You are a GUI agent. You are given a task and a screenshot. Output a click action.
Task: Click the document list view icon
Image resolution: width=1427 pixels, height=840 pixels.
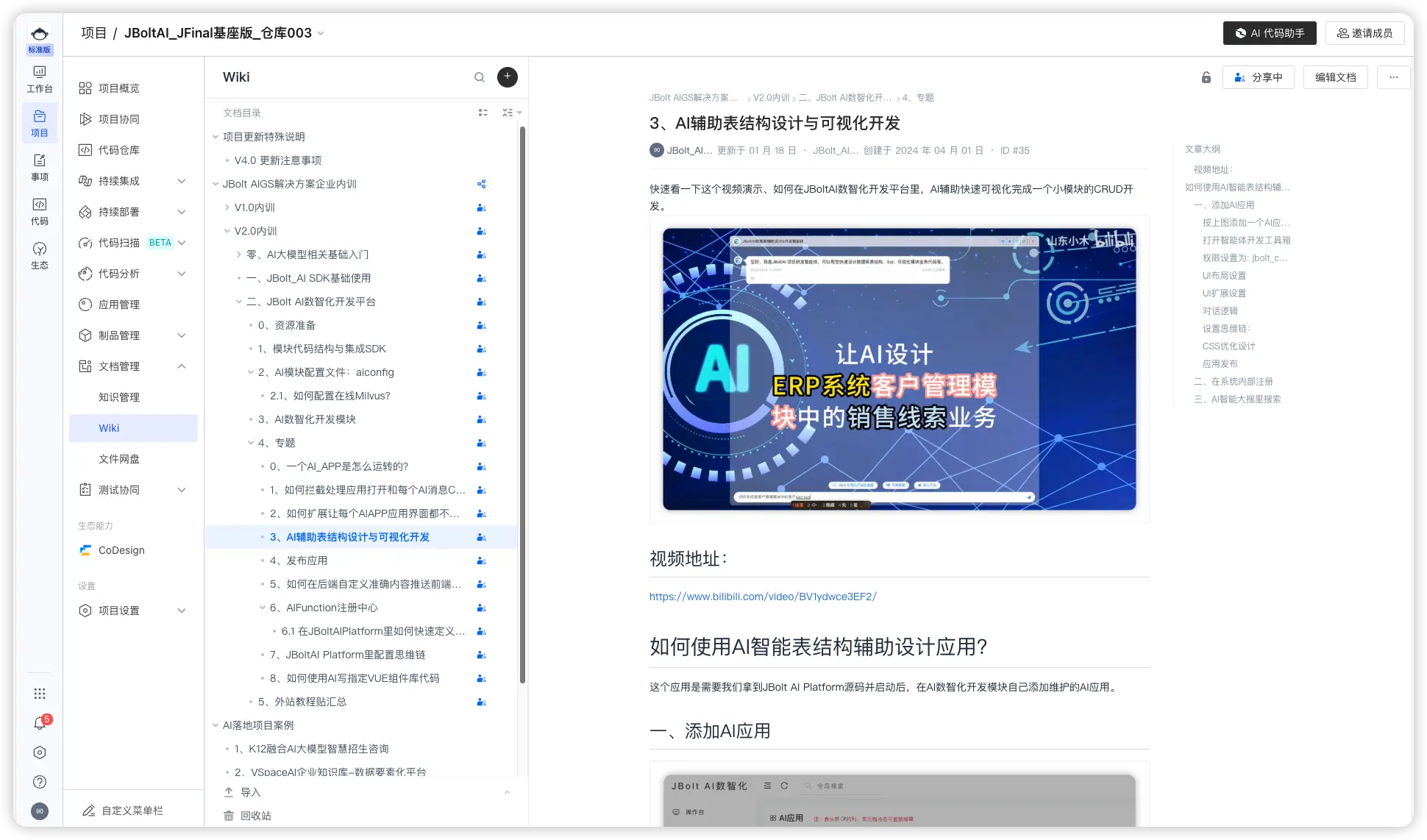[483, 113]
